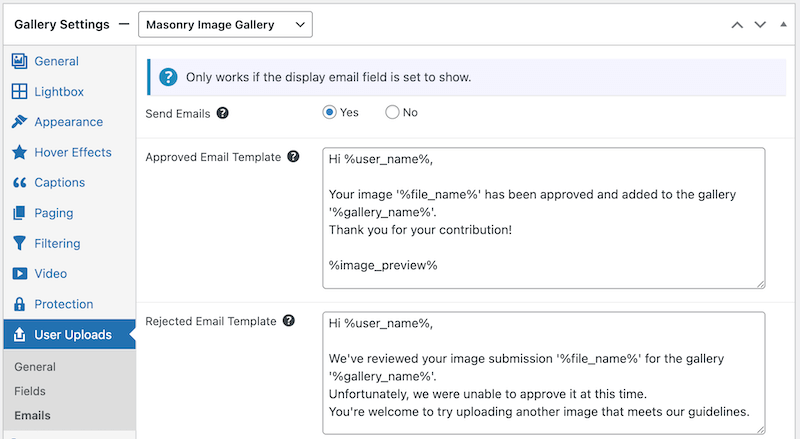Select No for Send Emails
Image resolution: width=800 pixels, height=439 pixels.
(x=392, y=112)
